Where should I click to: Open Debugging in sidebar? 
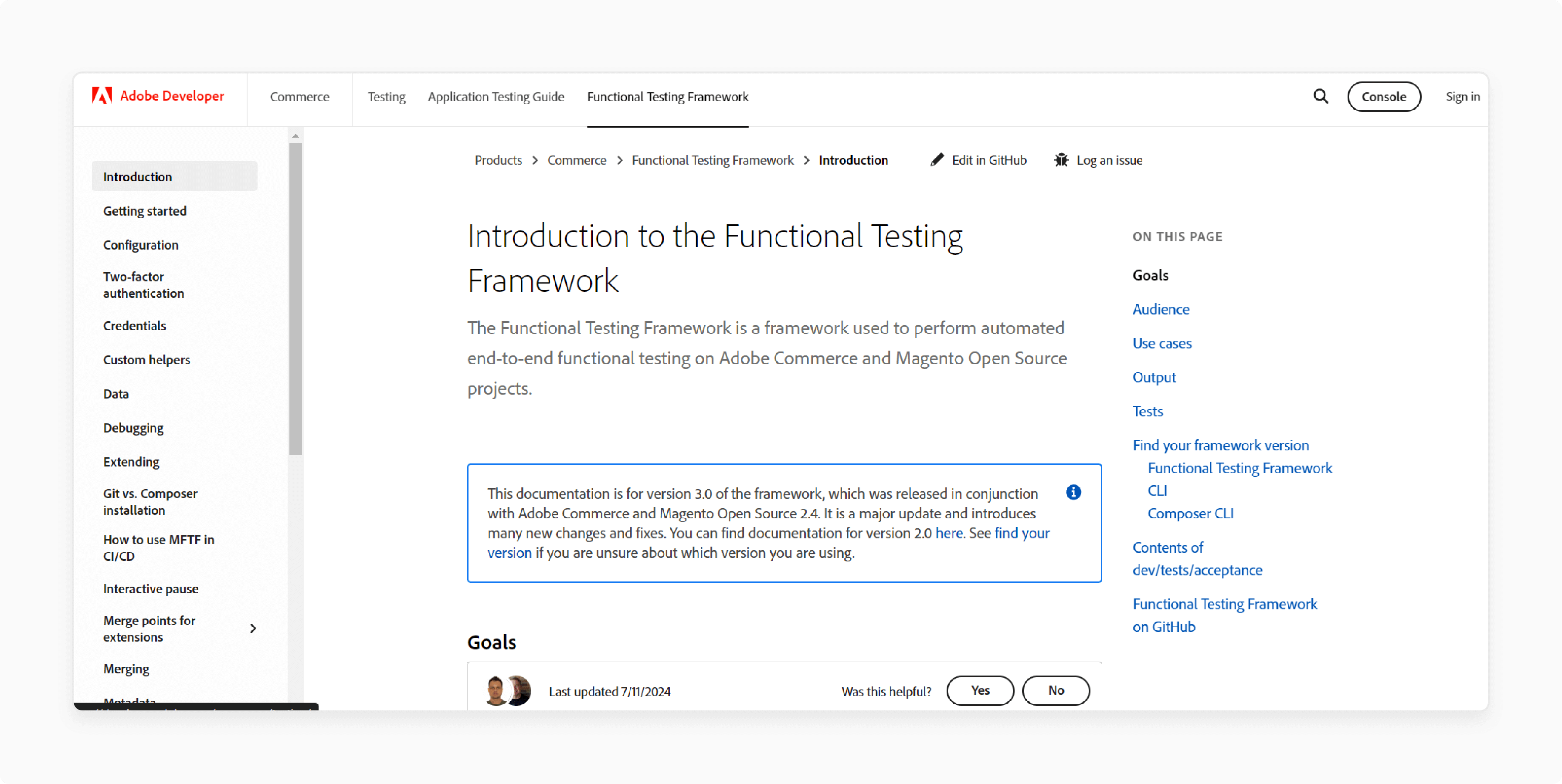133,428
